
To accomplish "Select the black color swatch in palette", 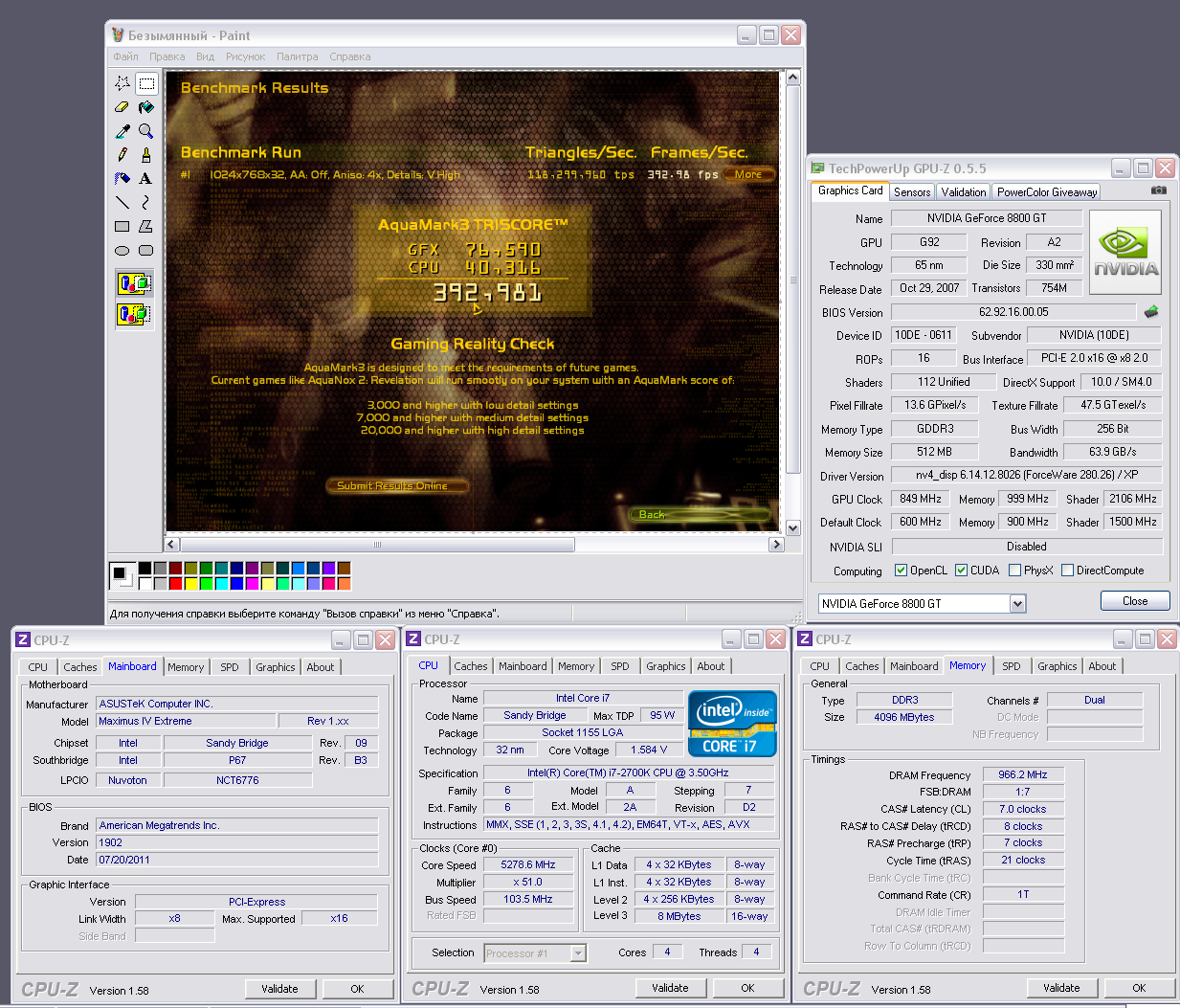I will point(145,569).
